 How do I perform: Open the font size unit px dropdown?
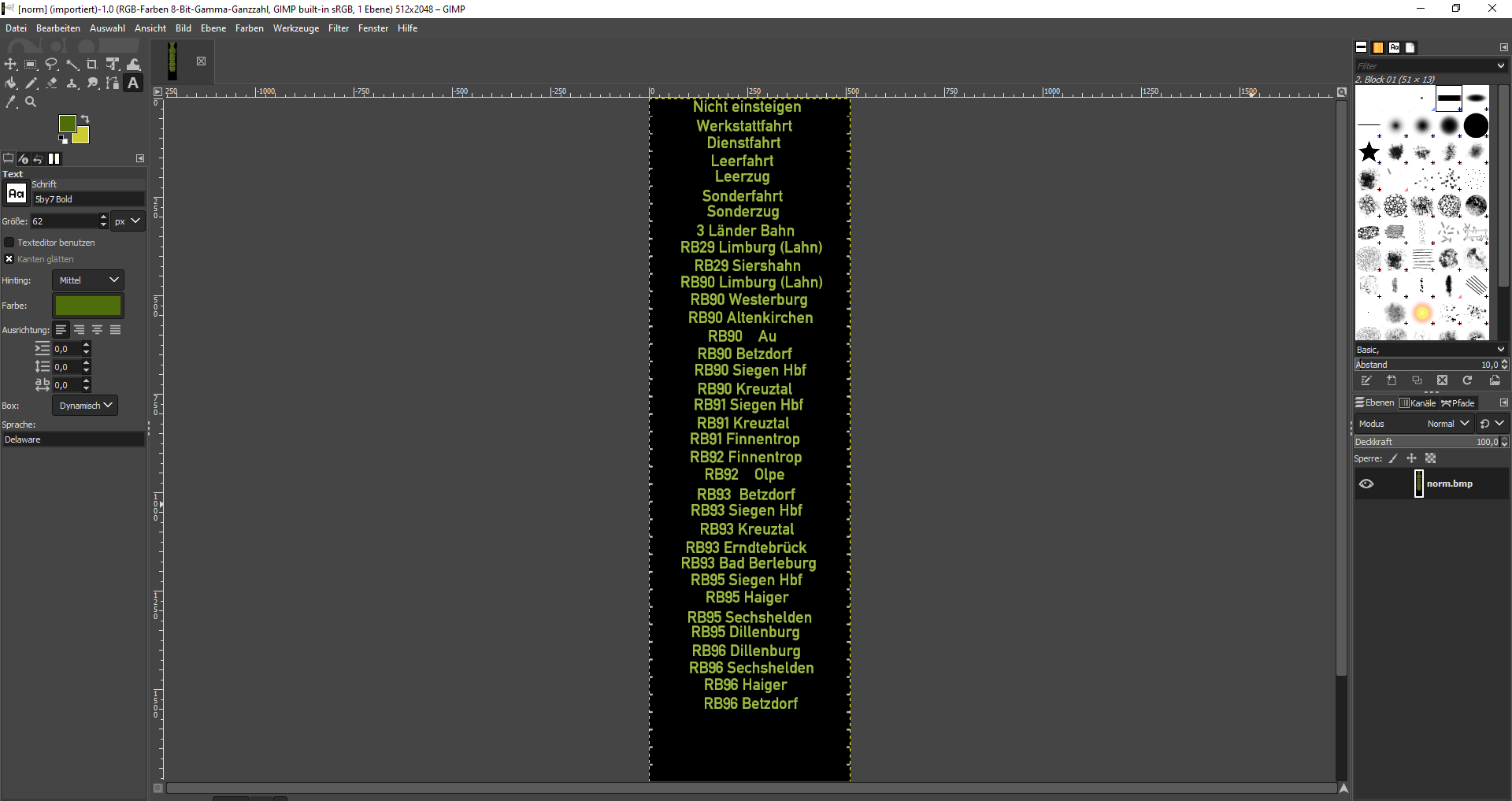tap(128, 221)
